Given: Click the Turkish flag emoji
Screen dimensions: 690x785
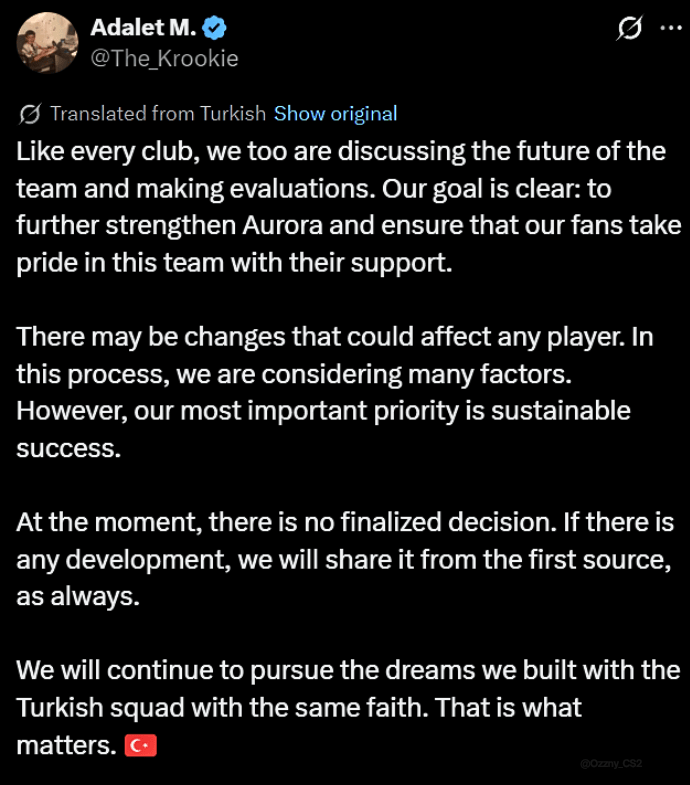Looking at the screenshot, I should tap(140, 746).
